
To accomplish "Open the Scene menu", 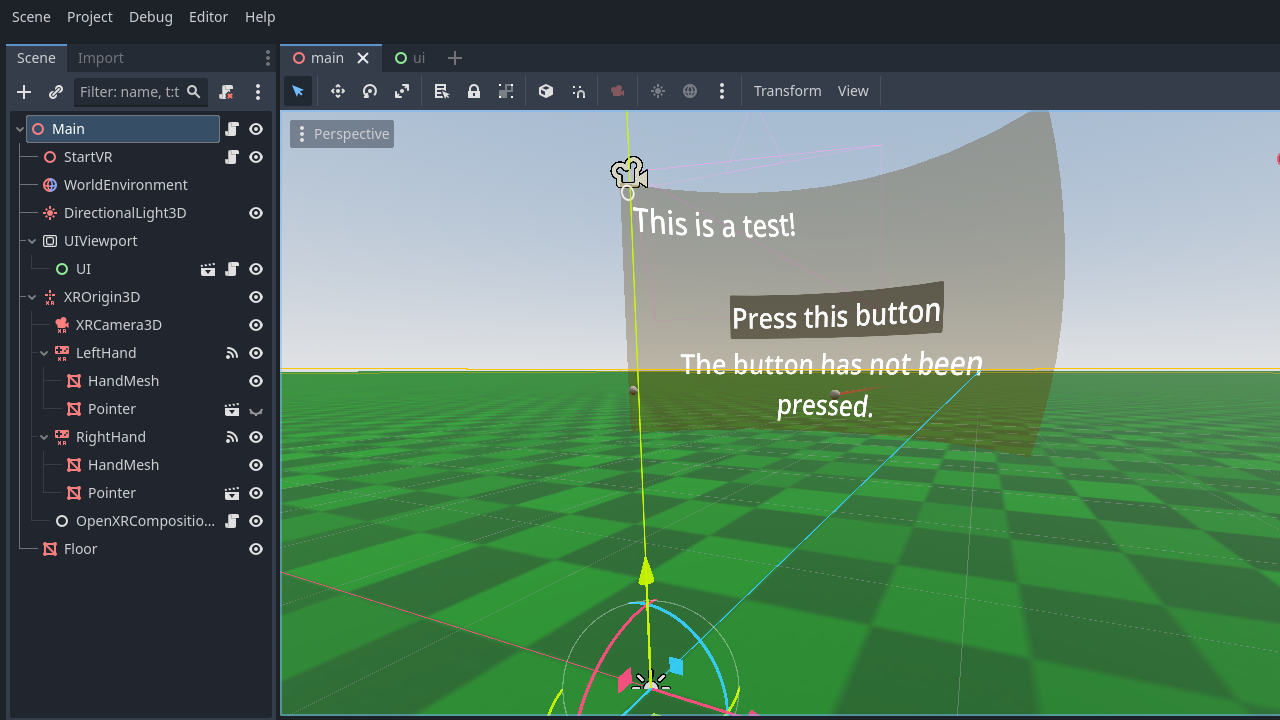I will [31, 17].
